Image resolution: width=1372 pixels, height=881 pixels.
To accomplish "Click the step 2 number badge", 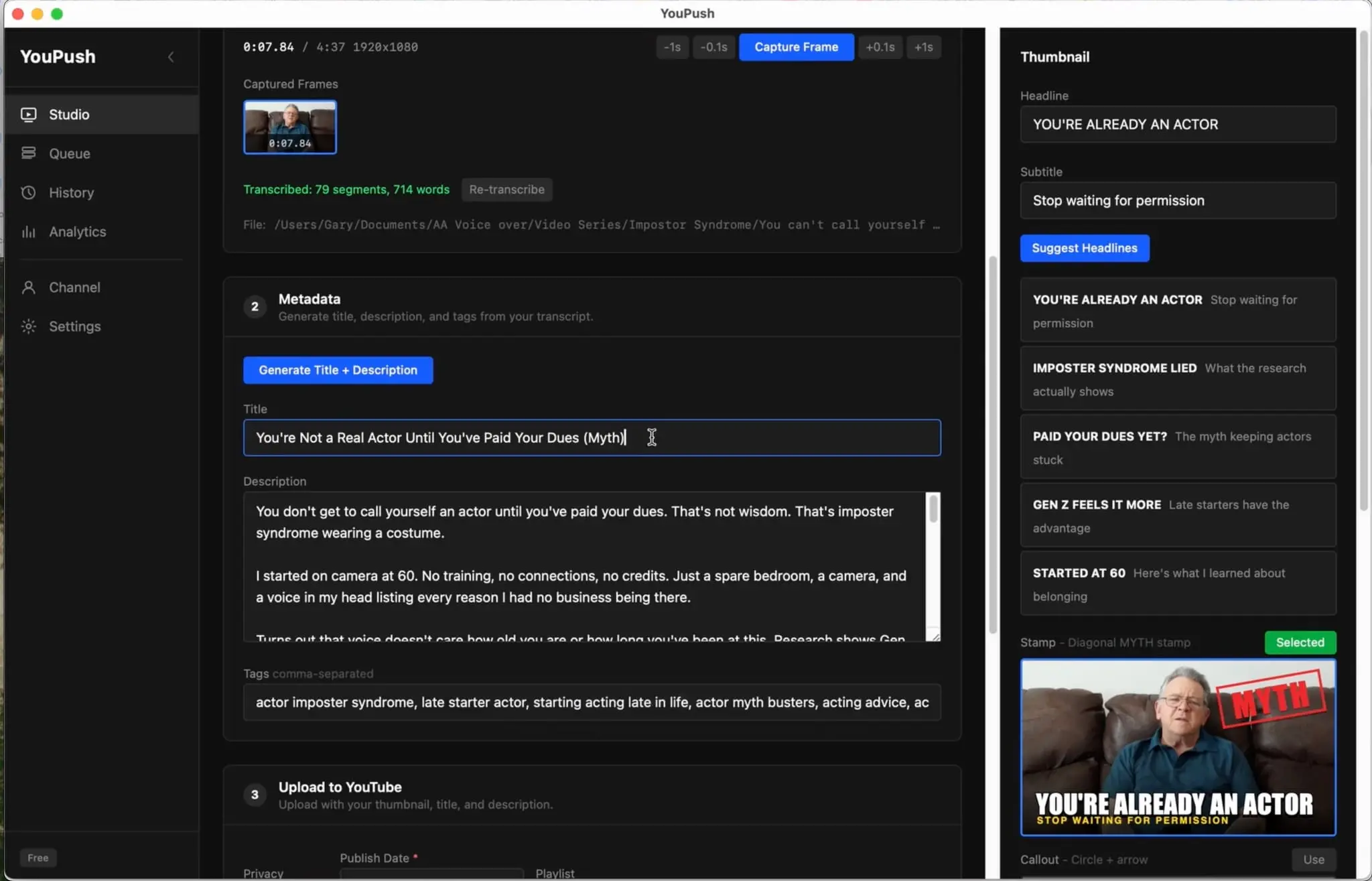I will (255, 307).
